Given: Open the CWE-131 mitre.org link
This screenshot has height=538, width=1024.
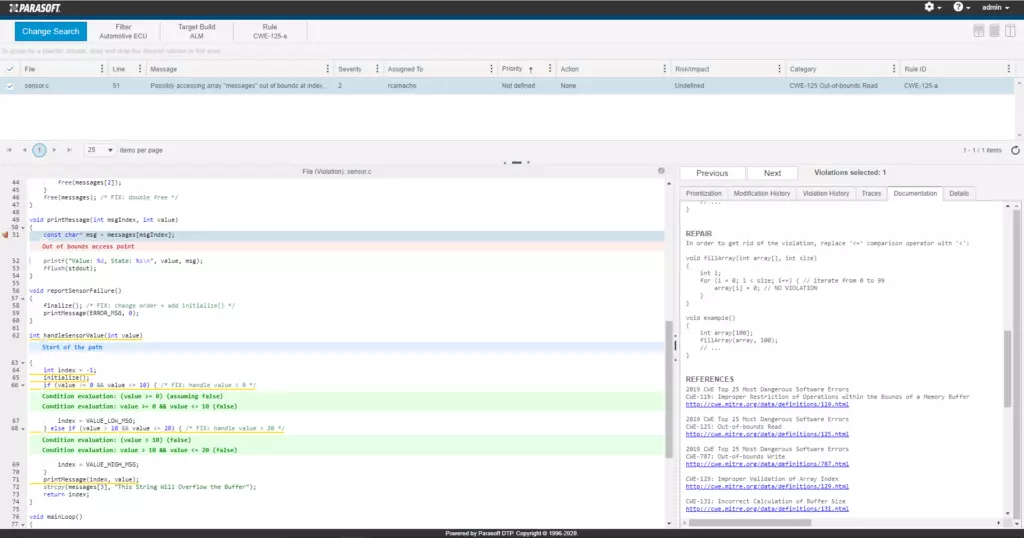Looking at the screenshot, I should click(x=767, y=509).
